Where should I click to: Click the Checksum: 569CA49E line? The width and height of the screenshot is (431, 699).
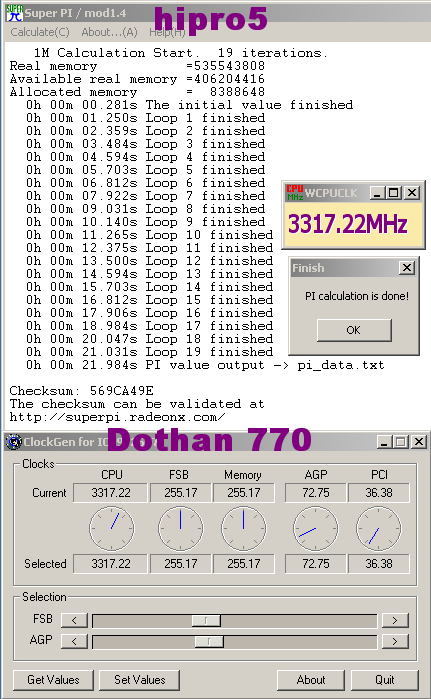pyautogui.click(x=82, y=391)
